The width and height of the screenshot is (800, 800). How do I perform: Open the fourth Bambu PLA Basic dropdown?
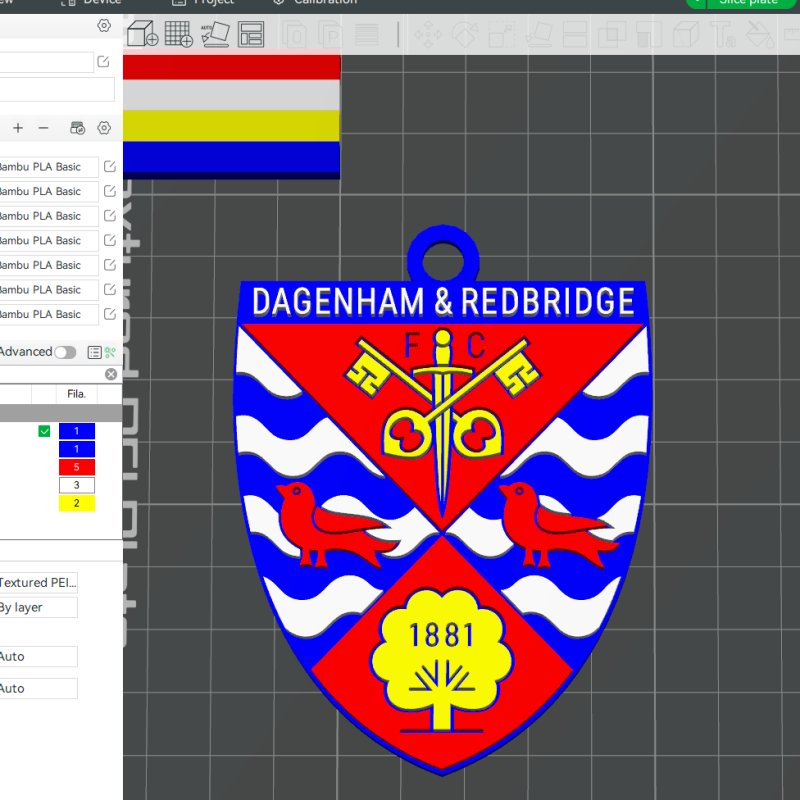click(x=49, y=240)
